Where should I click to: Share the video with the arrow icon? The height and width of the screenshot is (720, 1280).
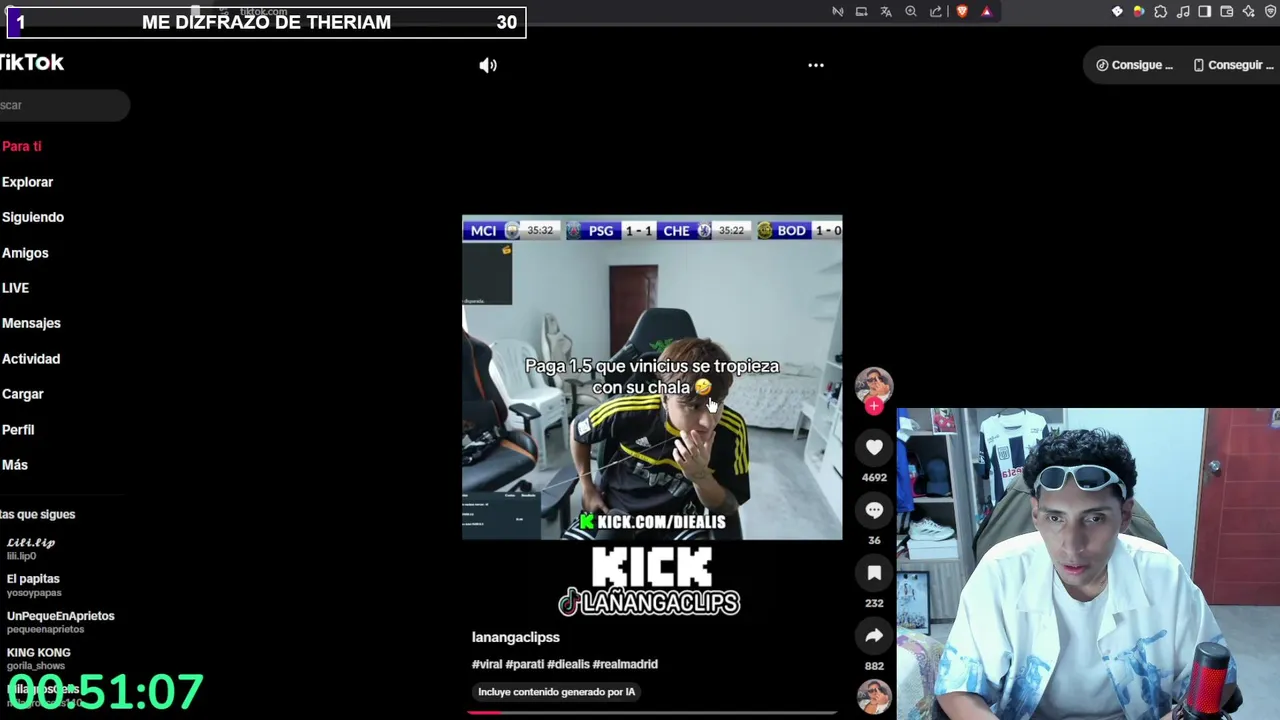click(x=874, y=635)
